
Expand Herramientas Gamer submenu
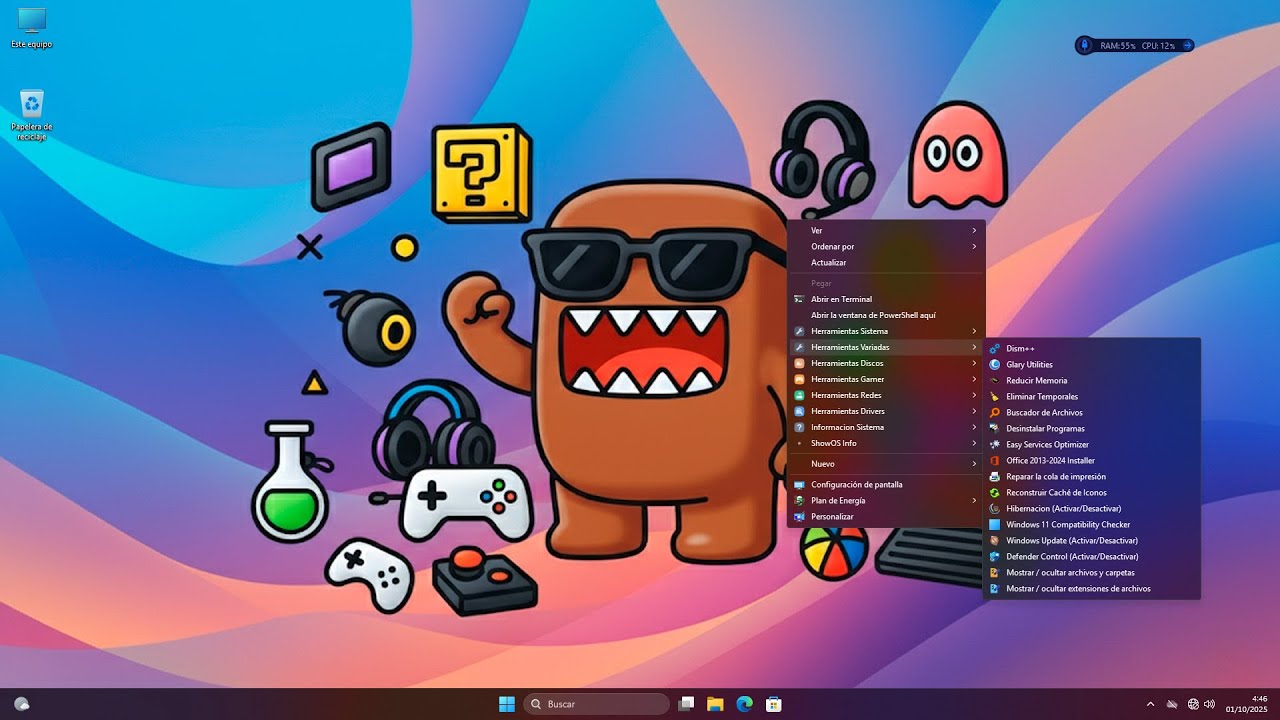point(886,379)
